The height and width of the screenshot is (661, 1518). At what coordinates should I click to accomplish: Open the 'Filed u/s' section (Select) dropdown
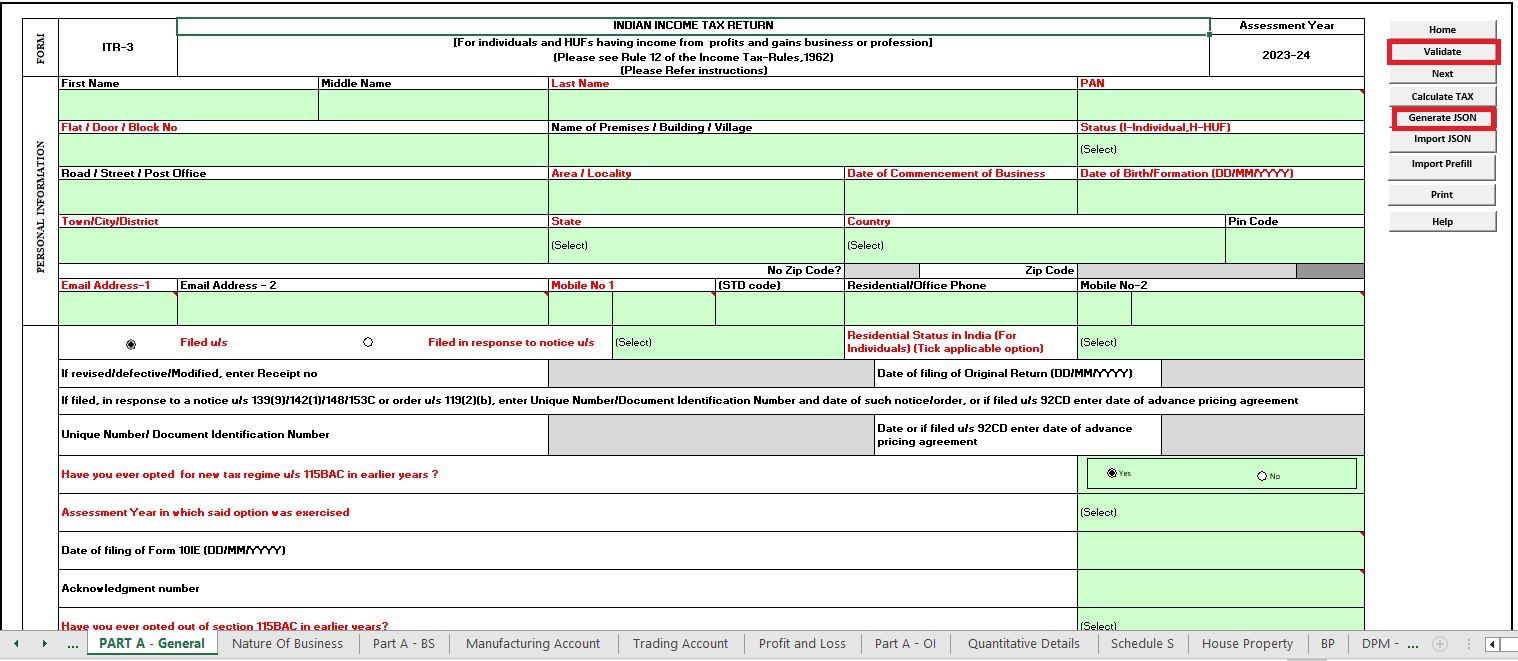pyautogui.click(x=728, y=342)
